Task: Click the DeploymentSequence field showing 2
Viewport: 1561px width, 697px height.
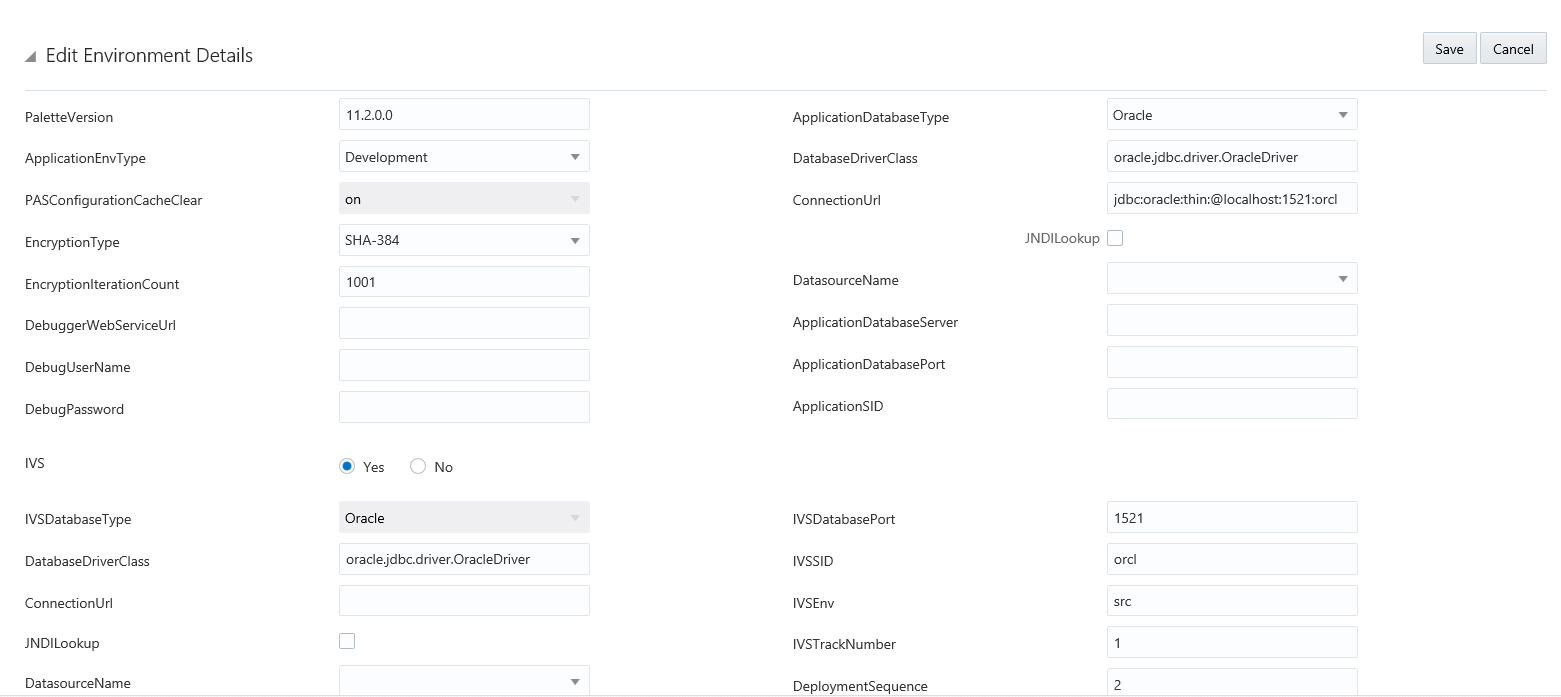Action: coord(1232,684)
